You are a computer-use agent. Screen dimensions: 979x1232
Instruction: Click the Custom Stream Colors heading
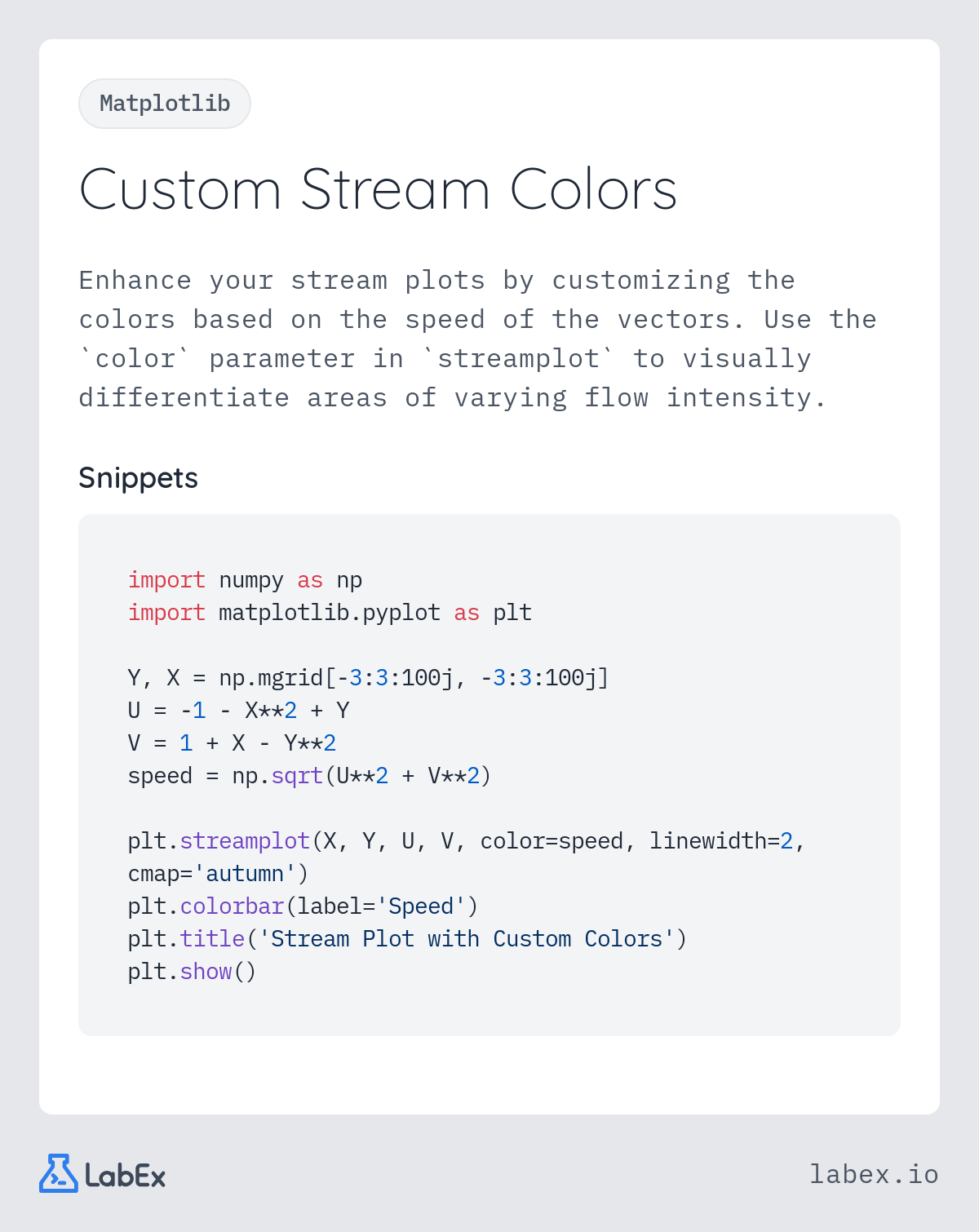pyautogui.click(x=378, y=190)
